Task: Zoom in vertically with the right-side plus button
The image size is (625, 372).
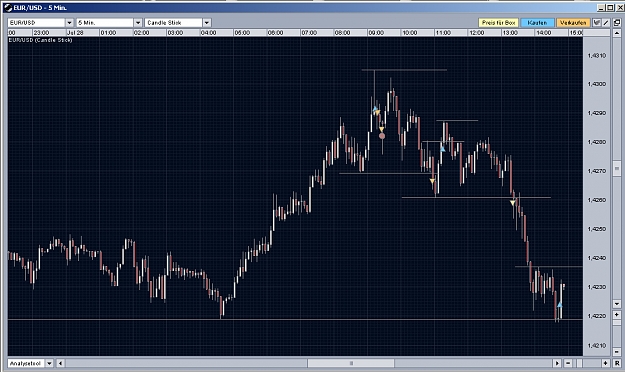Action: (x=617, y=315)
